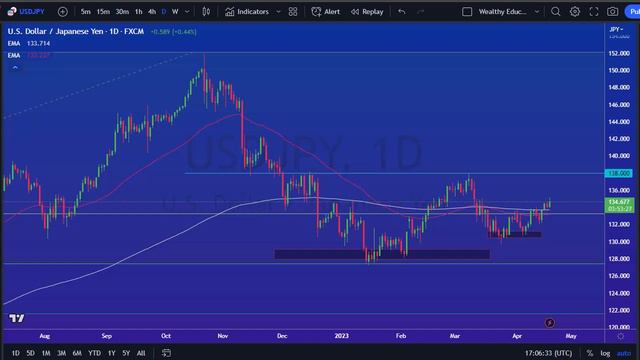Expand the layout management dropdown arrow
The width and height of the screenshot is (640, 360).
pyautogui.click(x=537, y=12)
